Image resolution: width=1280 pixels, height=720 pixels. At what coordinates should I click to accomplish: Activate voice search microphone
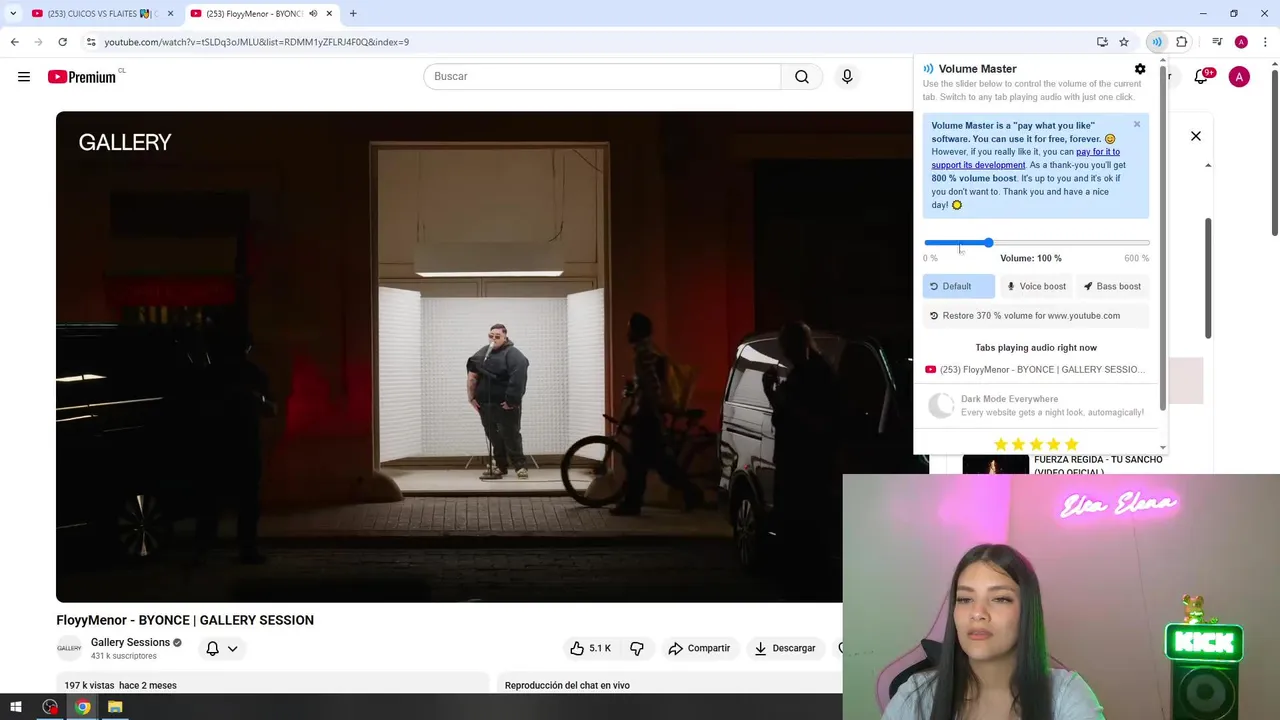coord(847,77)
